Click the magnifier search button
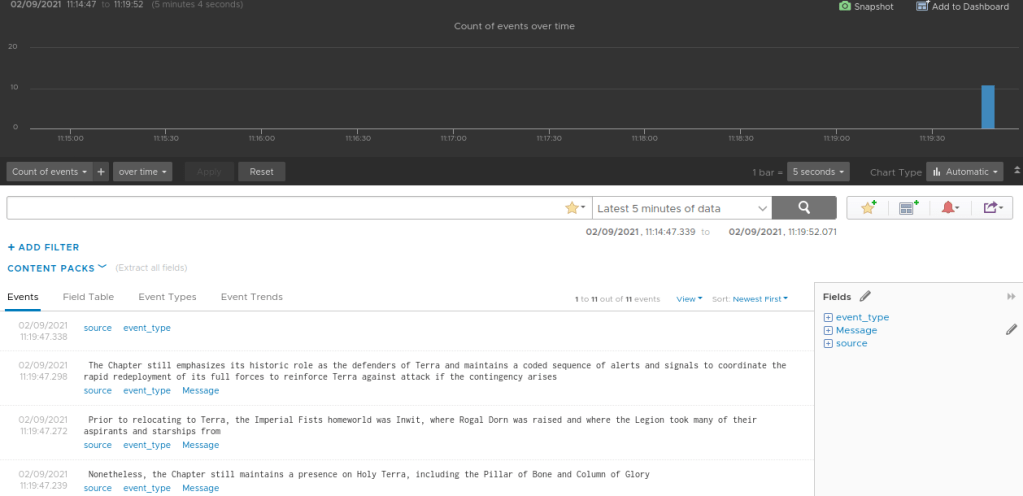This screenshot has width=1023, height=496. [804, 208]
